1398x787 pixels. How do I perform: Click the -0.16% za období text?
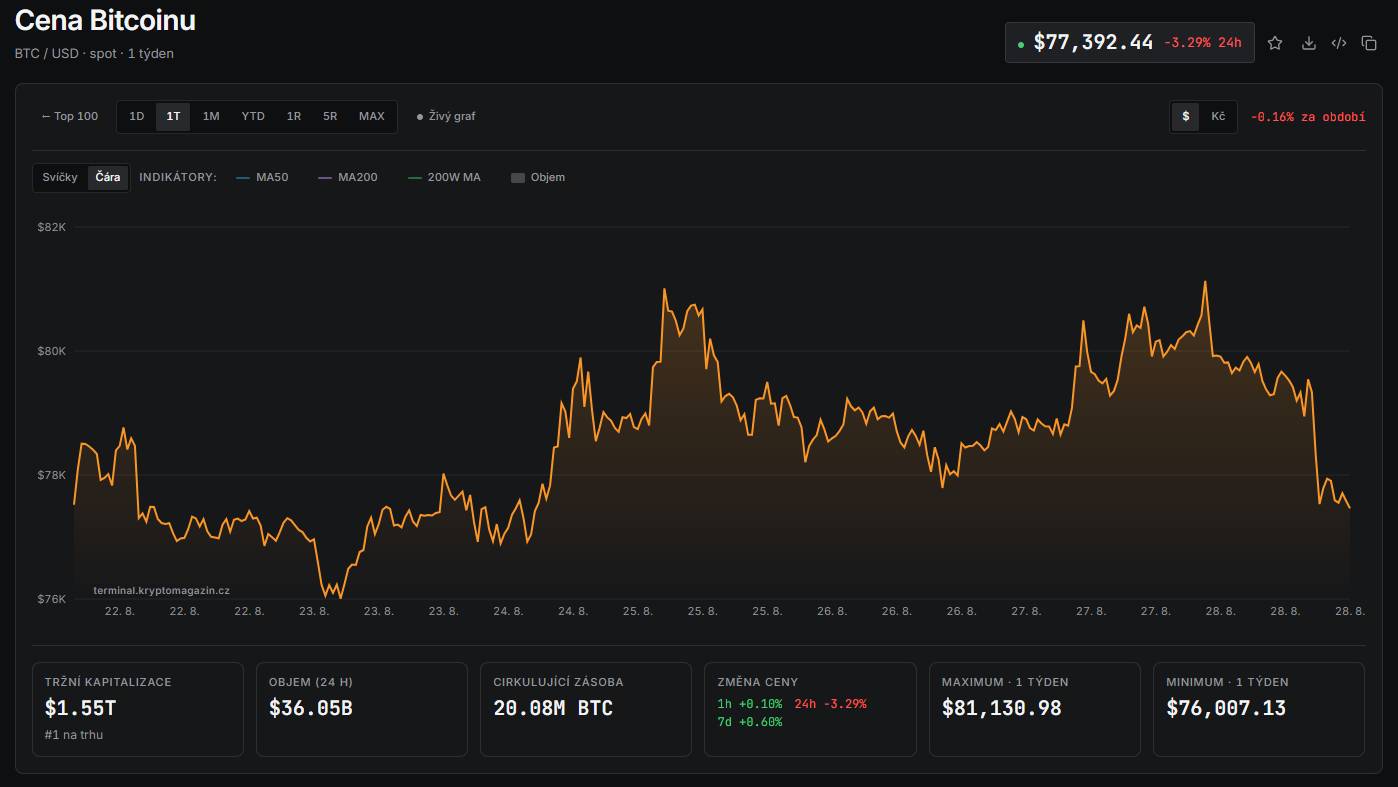point(1308,116)
